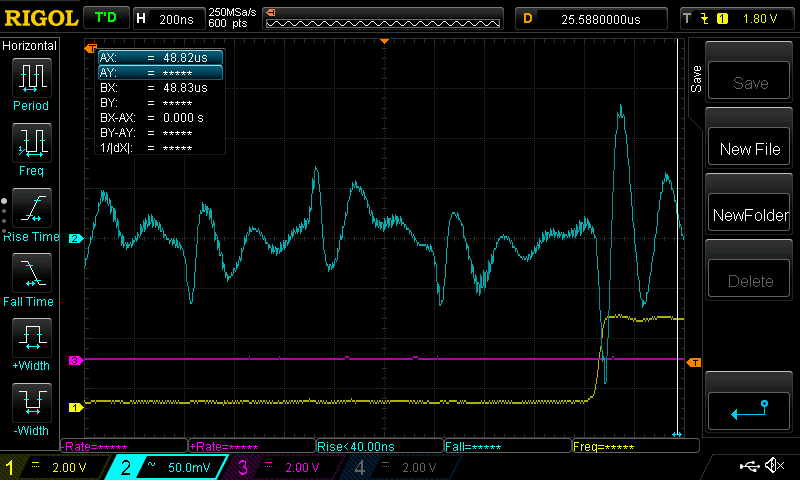Click the New File button
The height and width of the screenshot is (480, 800).
[x=749, y=146]
